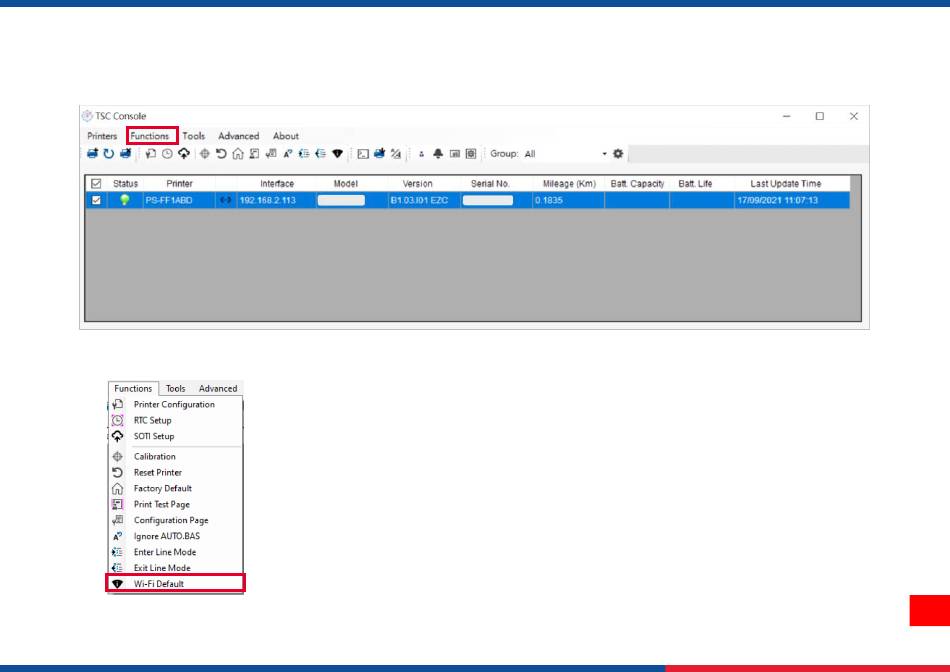Image resolution: width=950 pixels, height=672 pixels.
Task: Choose Printer Configuration from the Functions dropdown
Action: coord(176,404)
